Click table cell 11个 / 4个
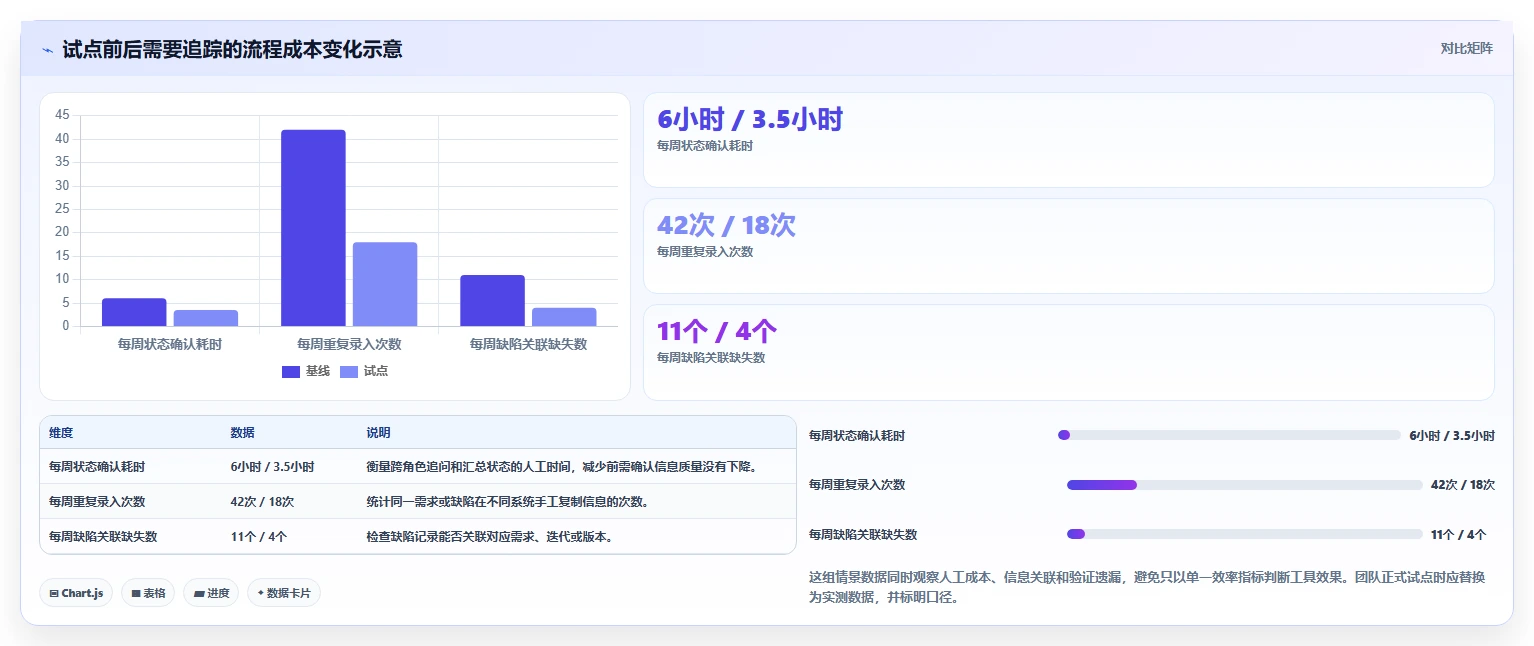 click(x=259, y=537)
